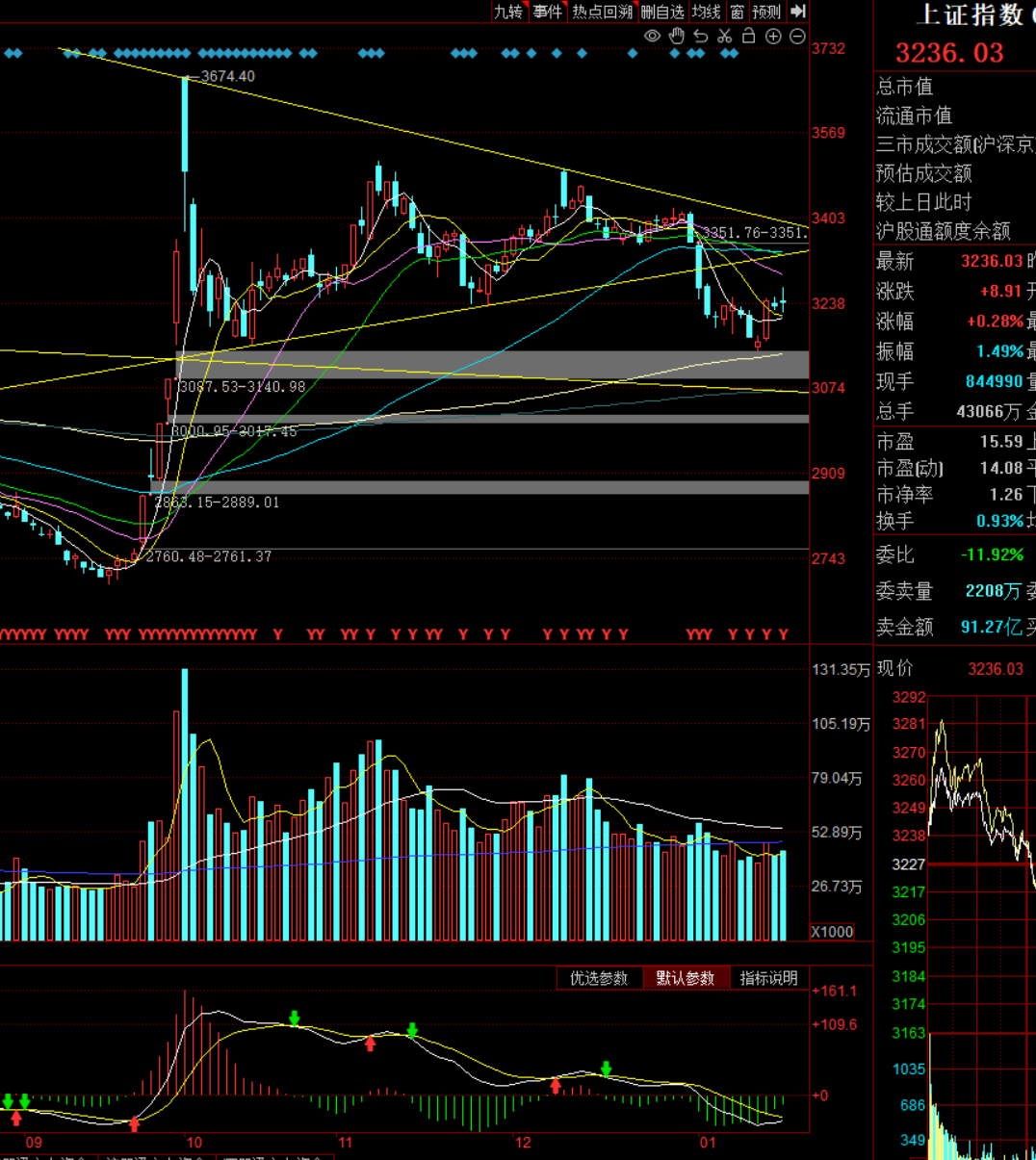This screenshot has height=1160, width=1036.
Task: Click the undo arrow icon
Action: pos(701,37)
